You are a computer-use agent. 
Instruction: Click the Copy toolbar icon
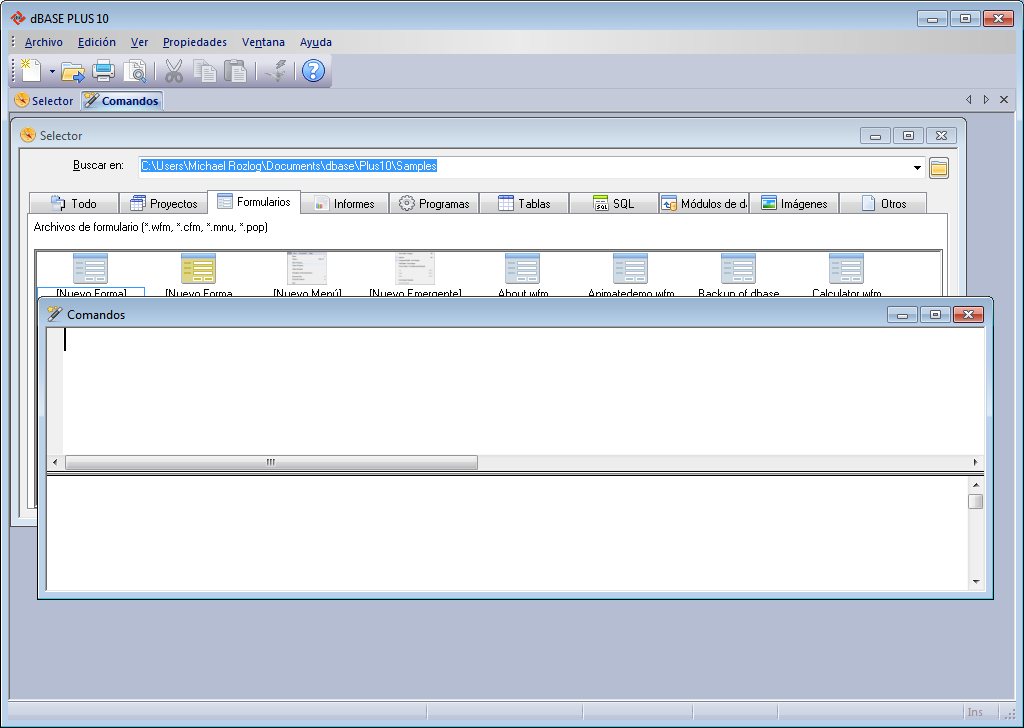(204, 71)
